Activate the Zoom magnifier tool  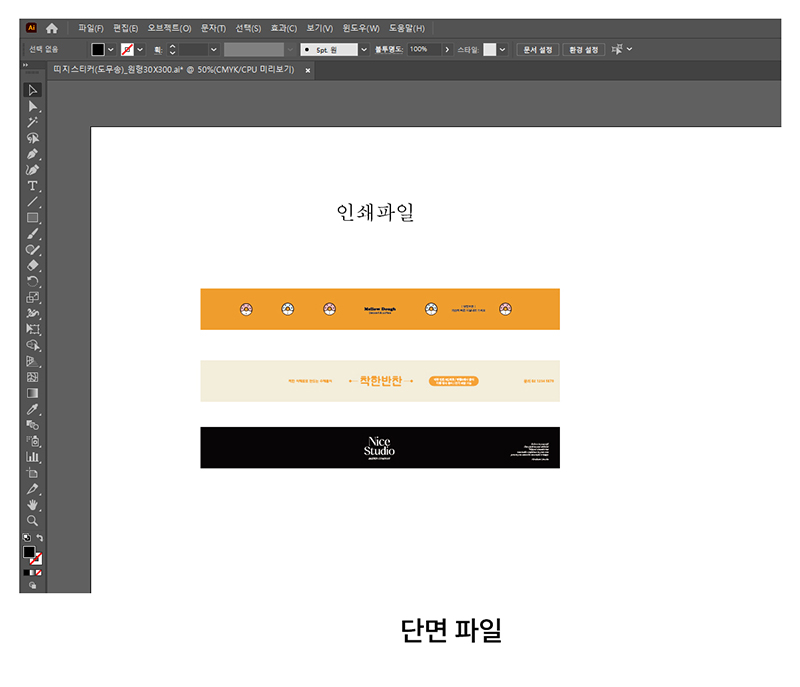coord(32,521)
